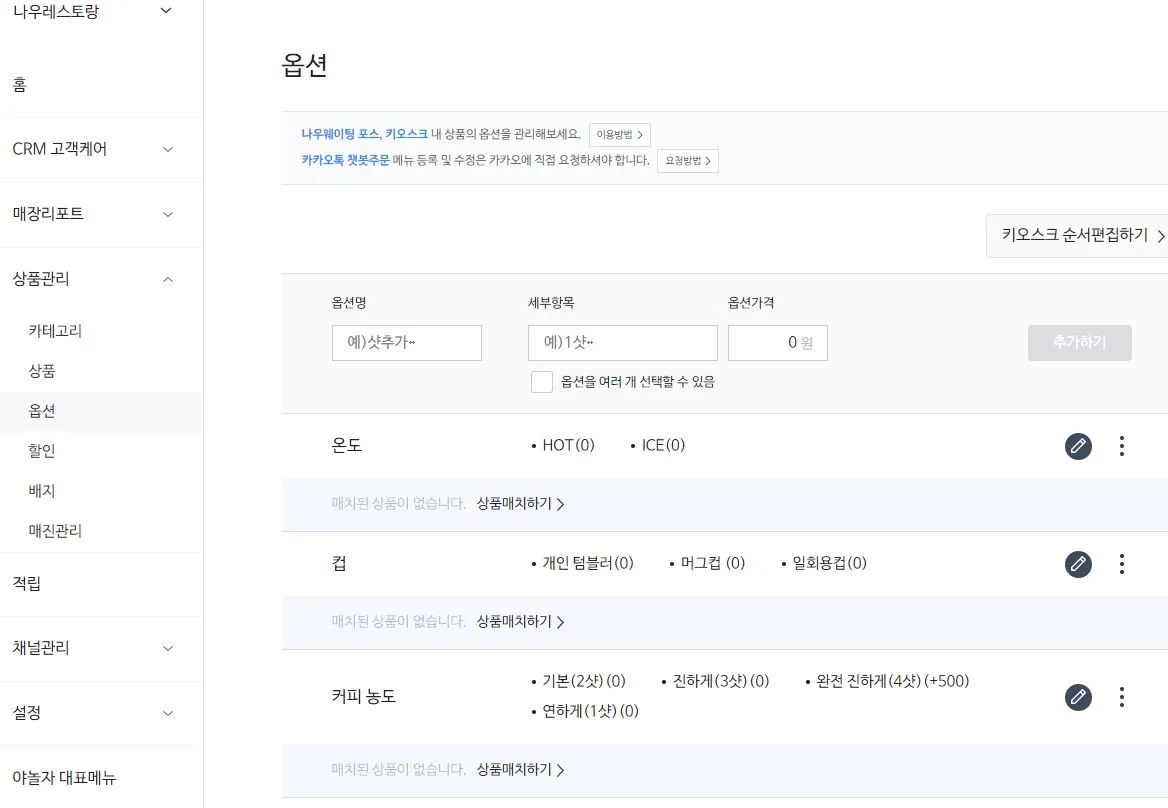Click the 커피 농도 option name
This screenshot has width=1168, height=808.
tap(364, 696)
